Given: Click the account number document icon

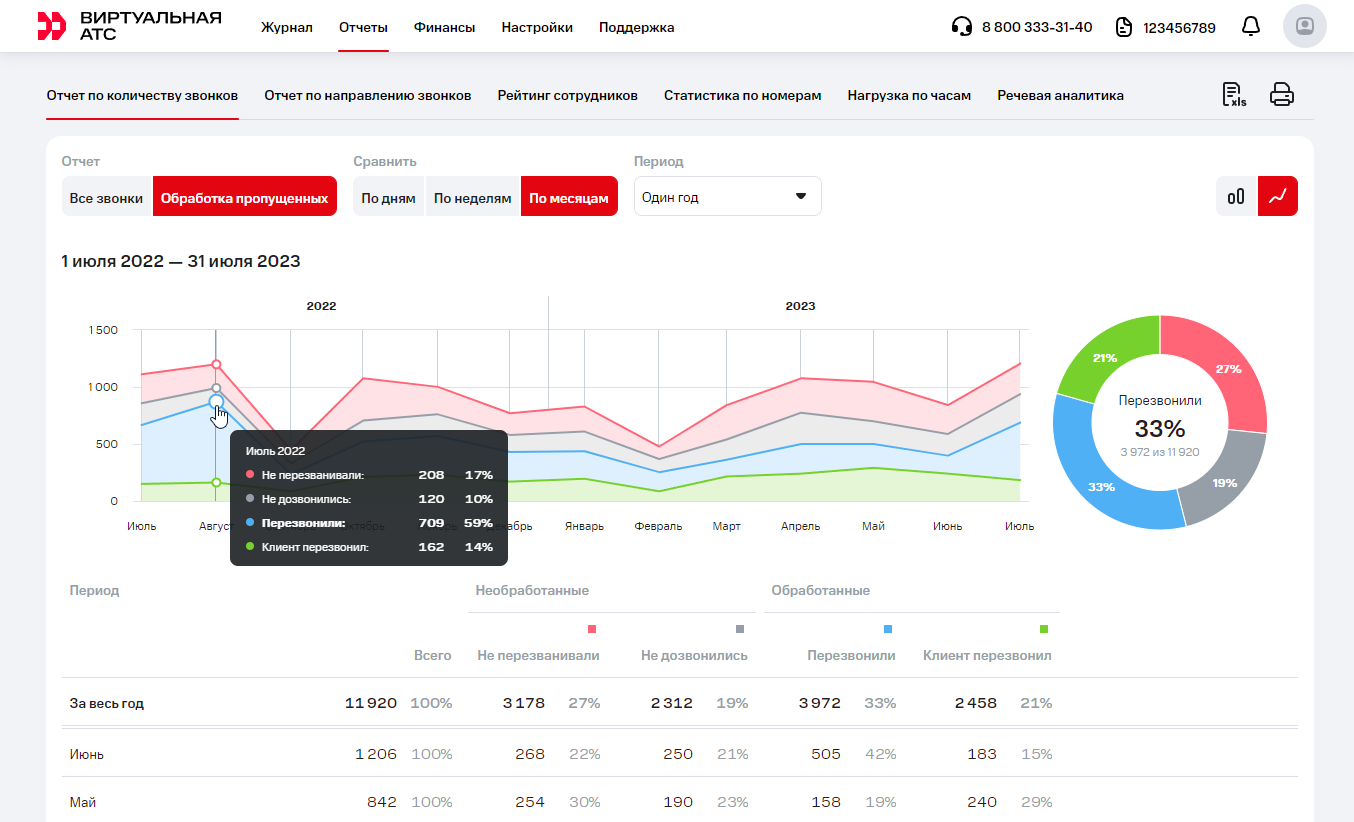Looking at the screenshot, I should tap(1124, 27).
